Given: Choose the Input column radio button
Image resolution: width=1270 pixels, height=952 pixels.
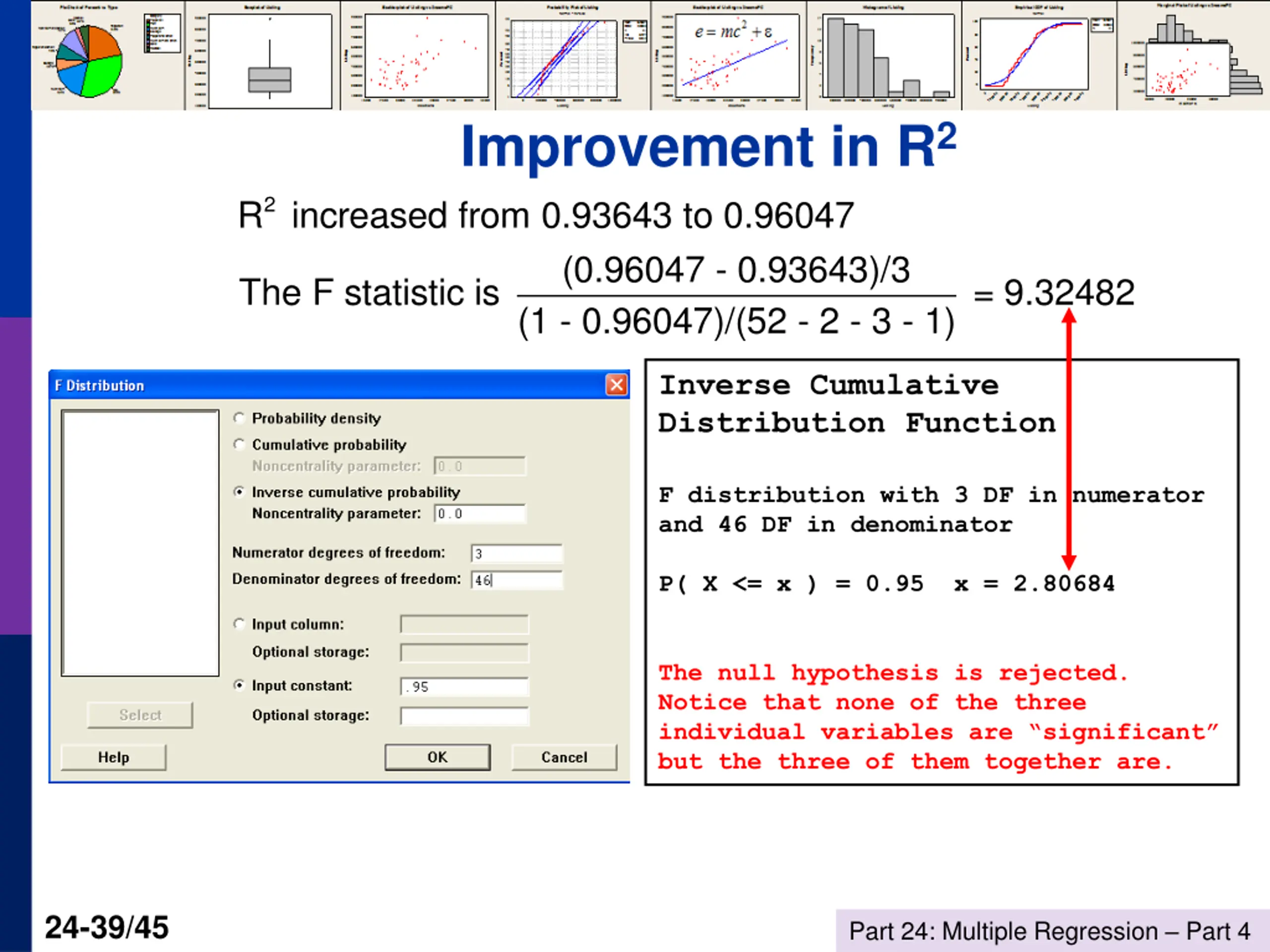Looking at the screenshot, I should pyautogui.click(x=239, y=624).
